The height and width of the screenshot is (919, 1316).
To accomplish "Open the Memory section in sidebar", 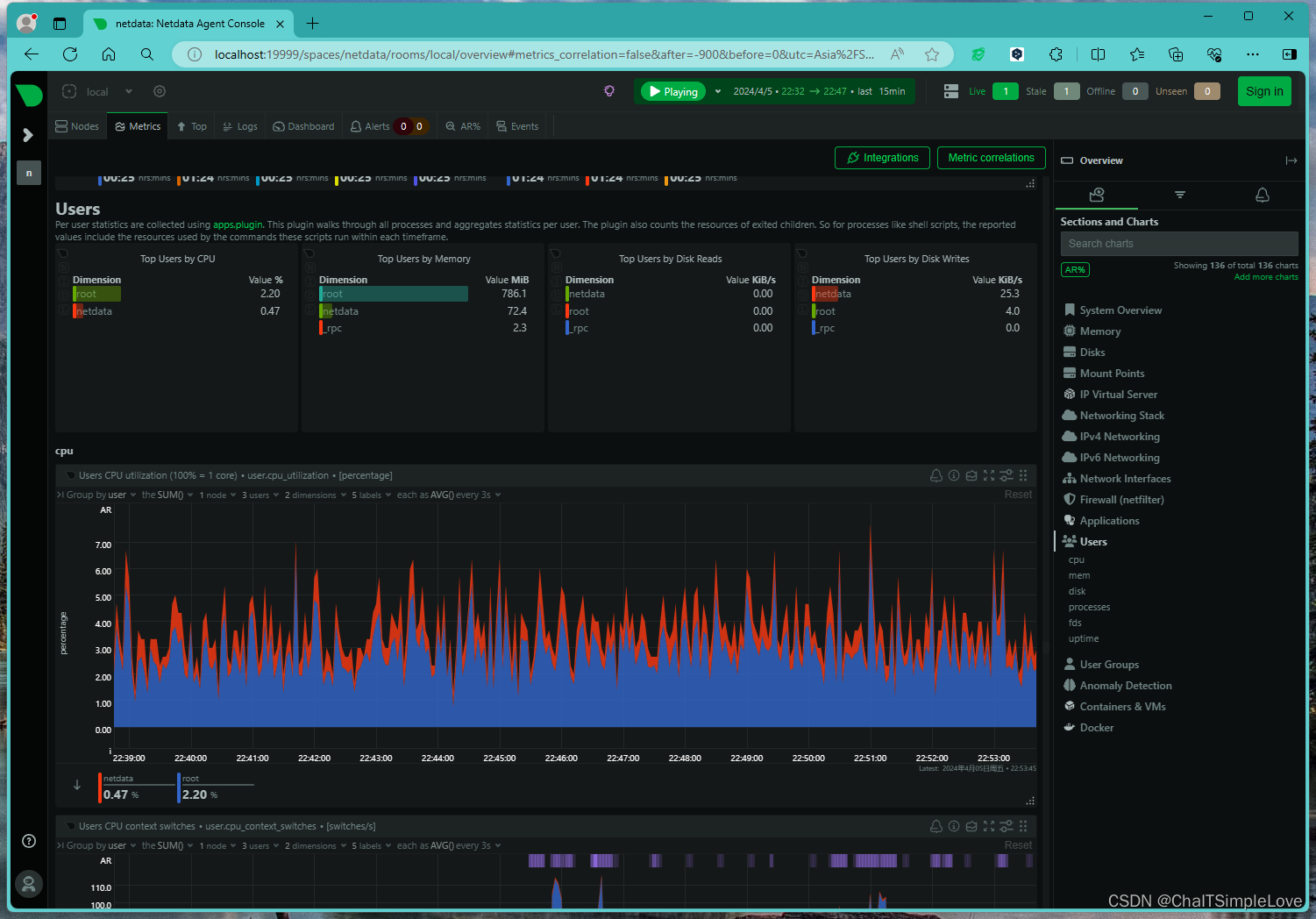I will pyautogui.click(x=1100, y=331).
